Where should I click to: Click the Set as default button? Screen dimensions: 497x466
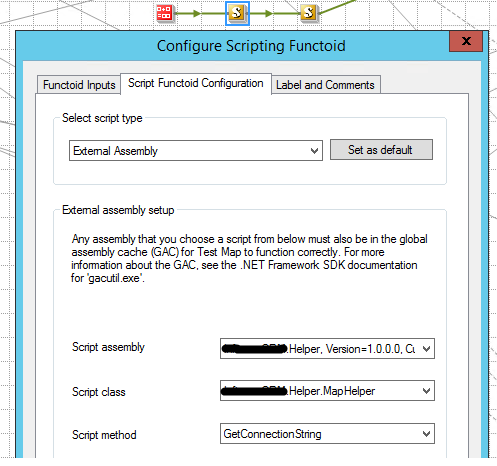(381, 150)
